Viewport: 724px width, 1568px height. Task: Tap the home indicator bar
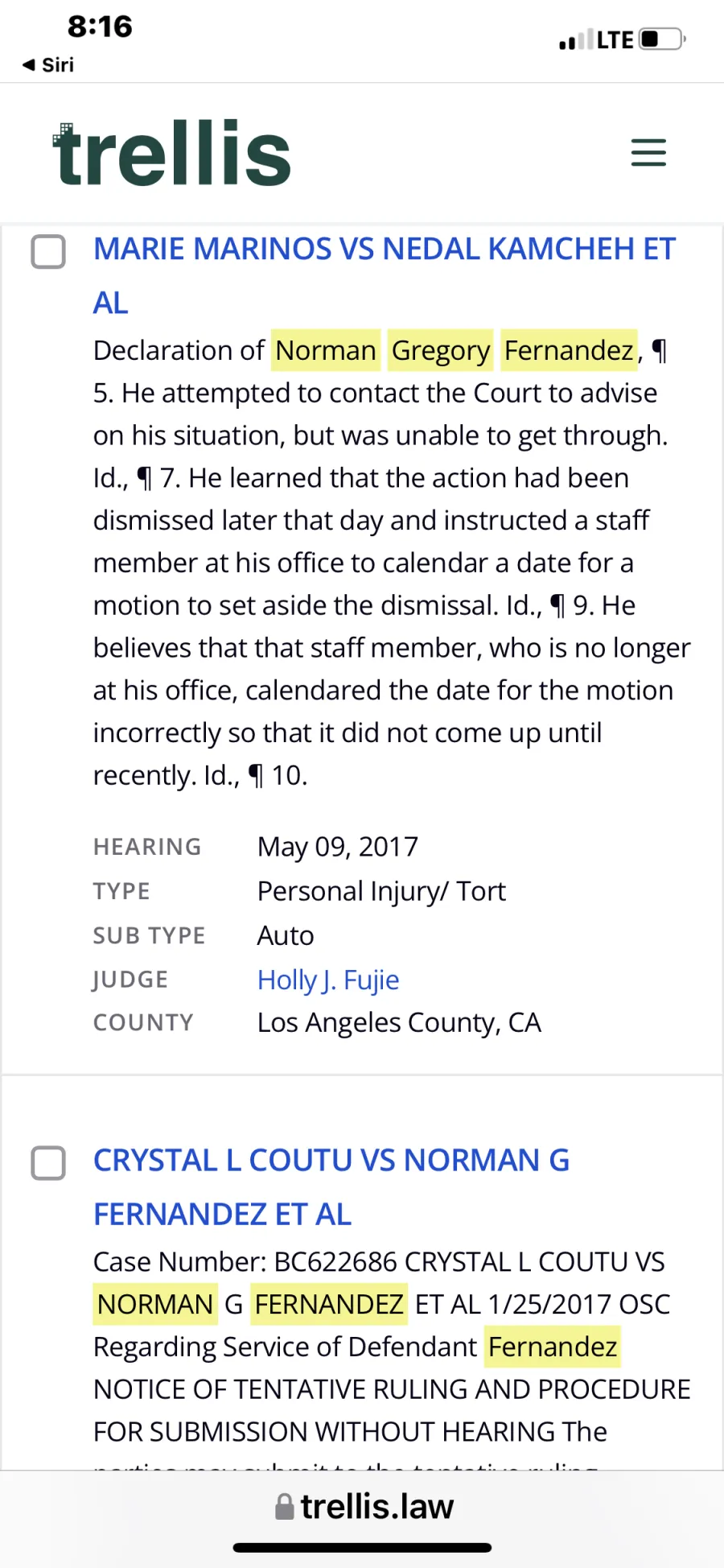click(x=362, y=1547)
